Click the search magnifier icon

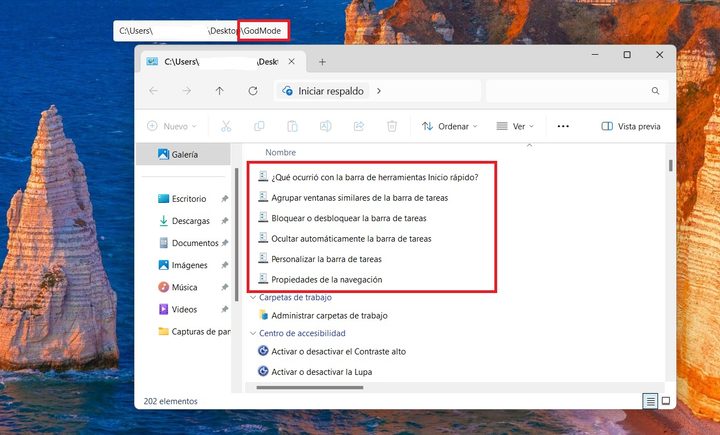pos(655,91)
